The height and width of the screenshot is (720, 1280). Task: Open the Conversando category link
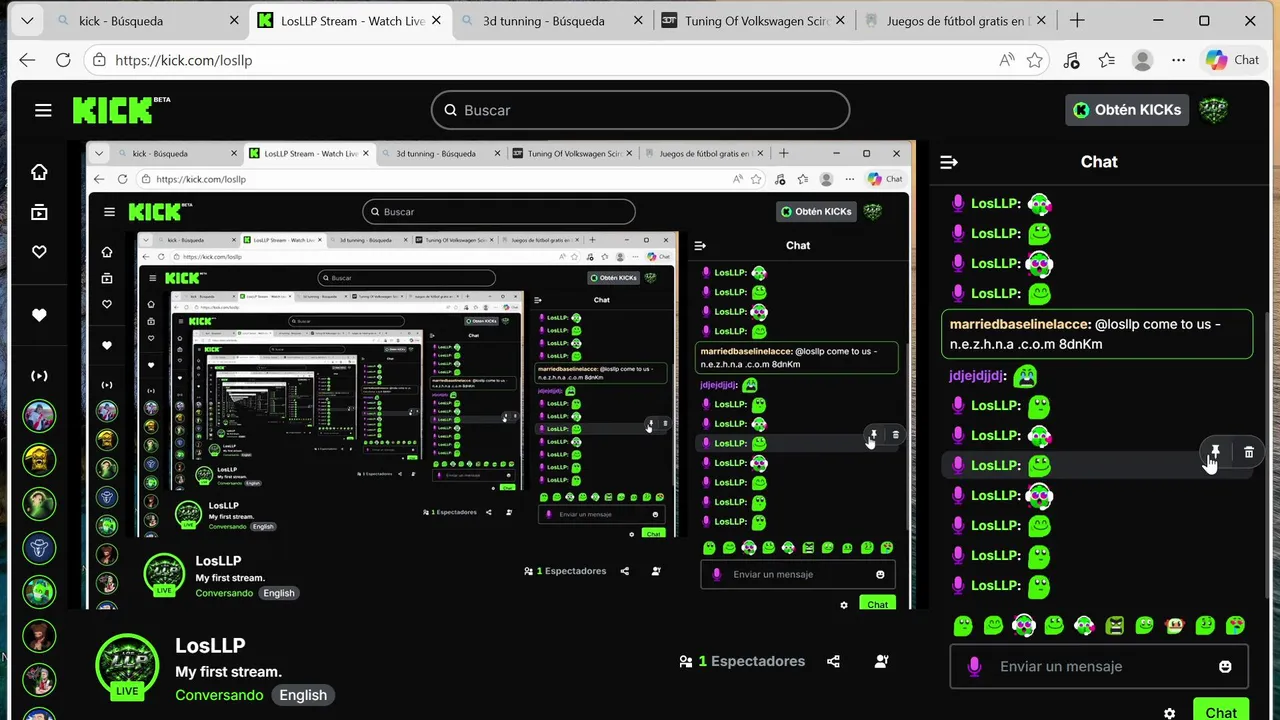pyautogui.click(x=219, y=695)
